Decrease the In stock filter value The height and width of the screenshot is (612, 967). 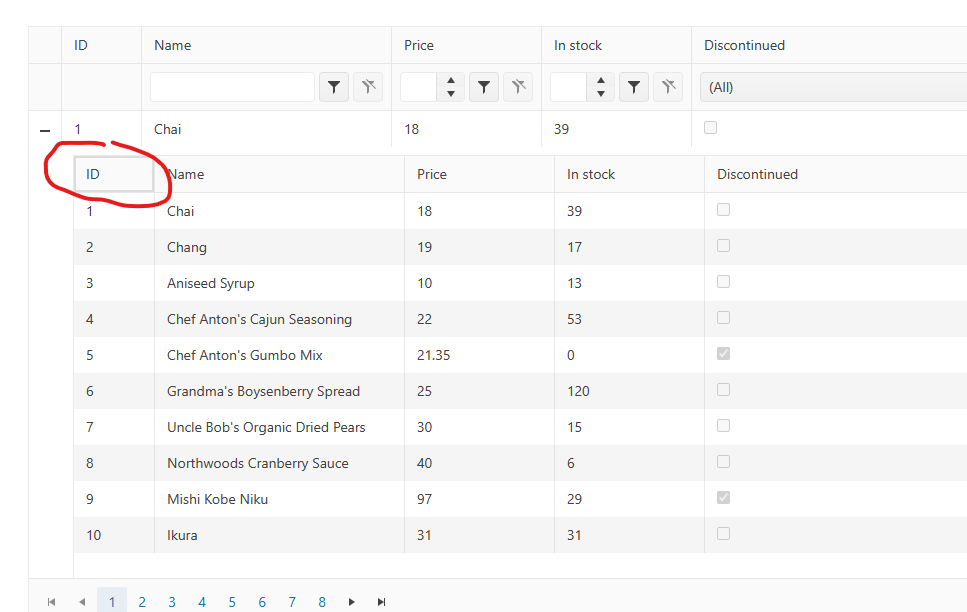point(600,92)
